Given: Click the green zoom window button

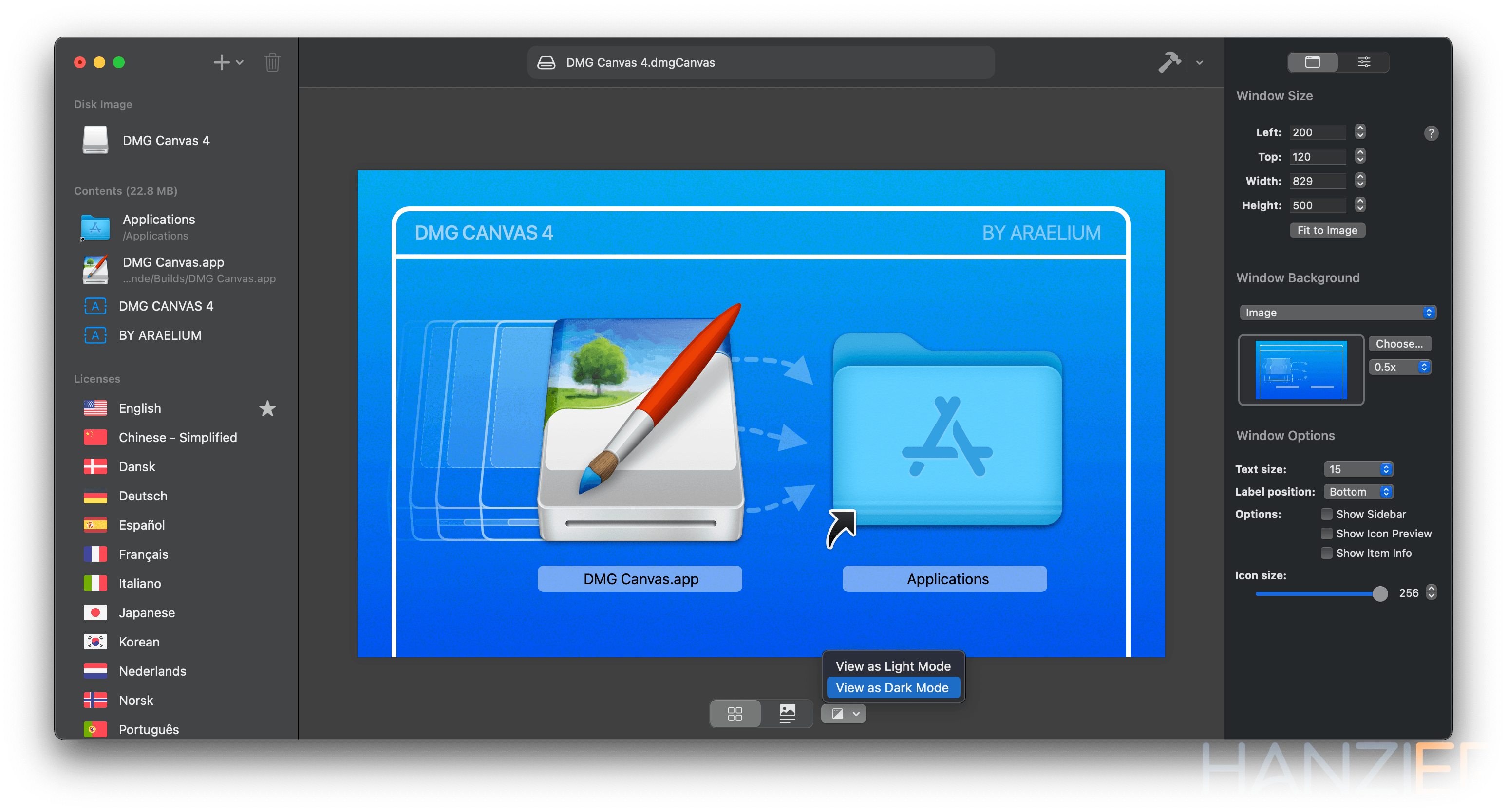Looking at the screenshot, I should pos(119,62).
